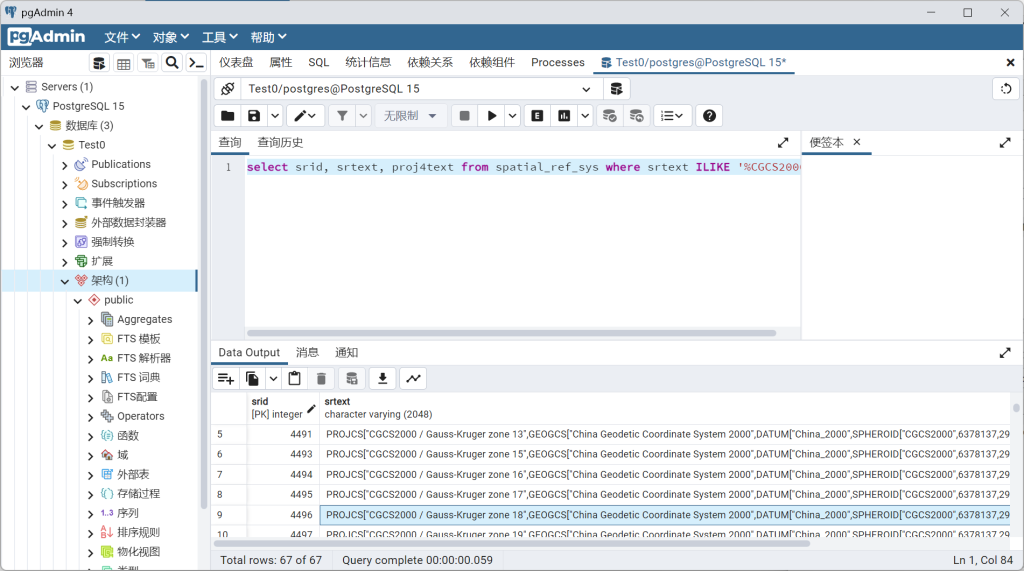This screenshot has width=1024, height=571.
Task: Open the 对象 menu
Action: click(x=171, y=37)
